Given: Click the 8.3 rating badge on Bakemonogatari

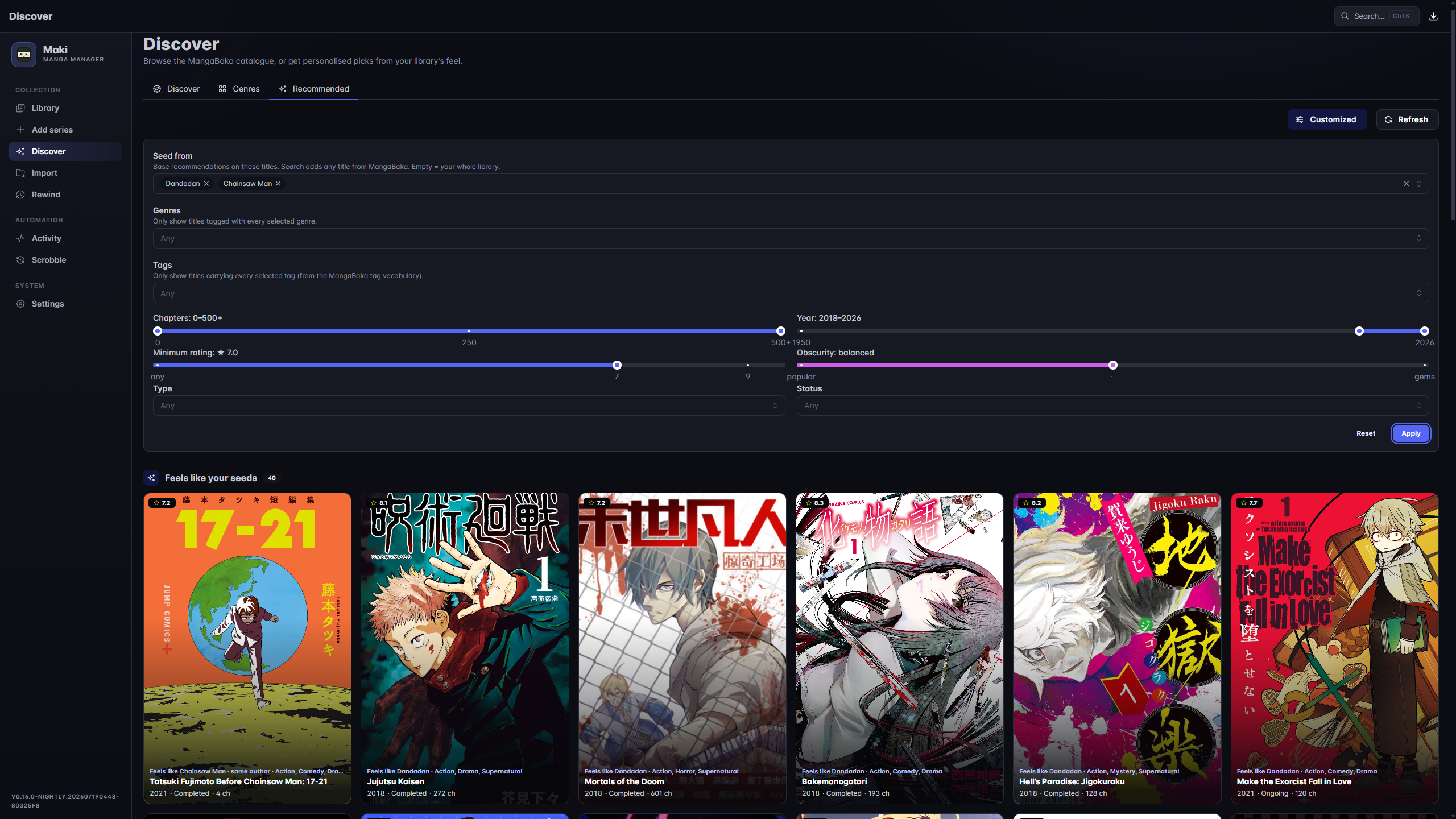Looking at the screenshot, I should pos(814,503).
